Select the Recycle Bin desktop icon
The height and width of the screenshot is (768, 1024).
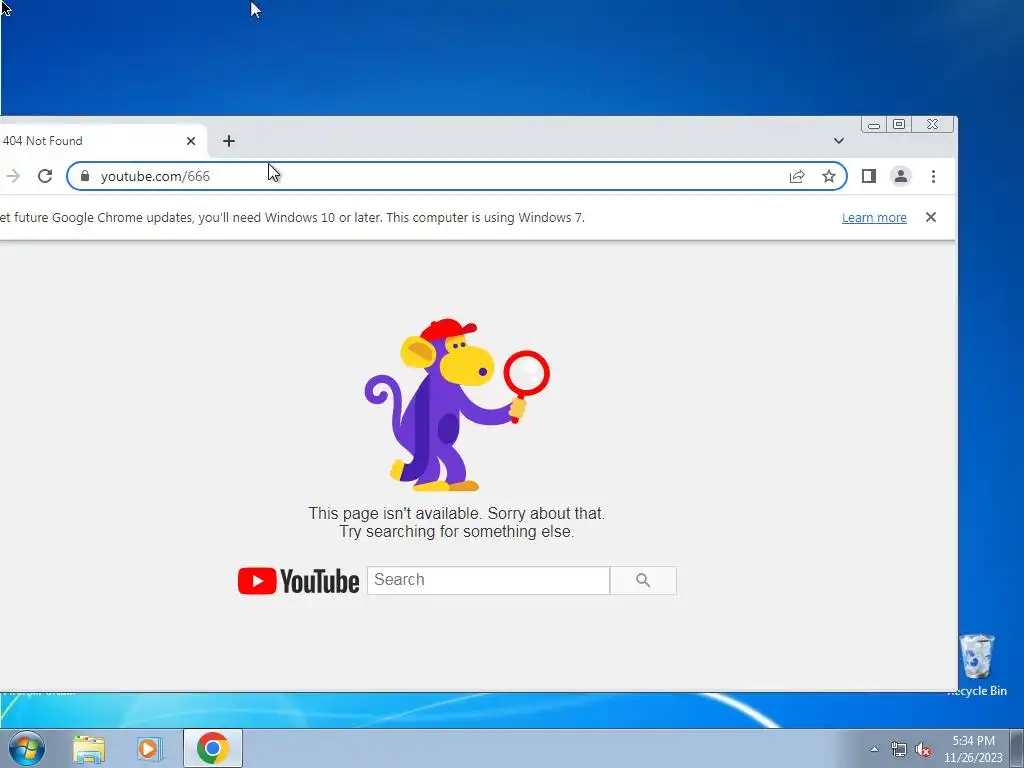pos(977,665)
